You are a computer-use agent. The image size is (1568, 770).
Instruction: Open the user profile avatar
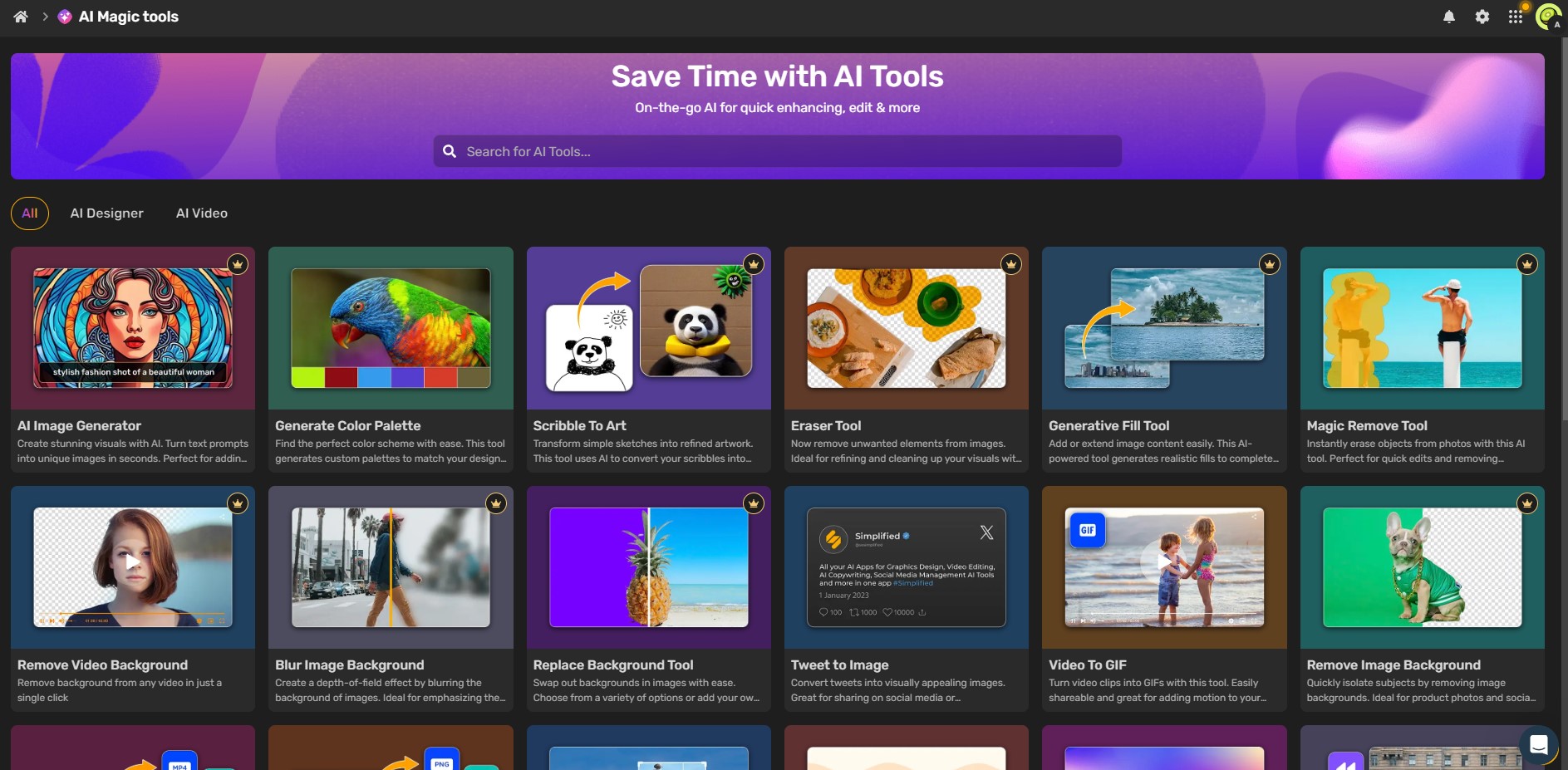click(x=1548, y=17)
